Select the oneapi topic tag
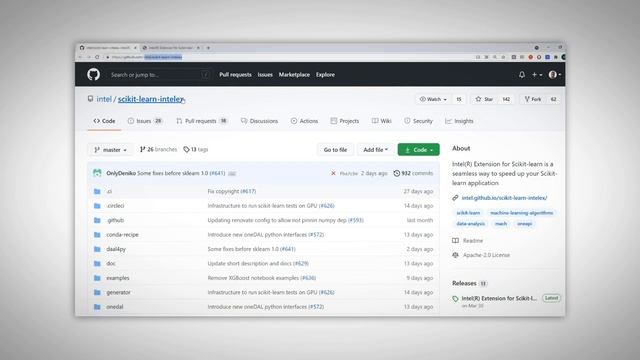 [524, 224]
